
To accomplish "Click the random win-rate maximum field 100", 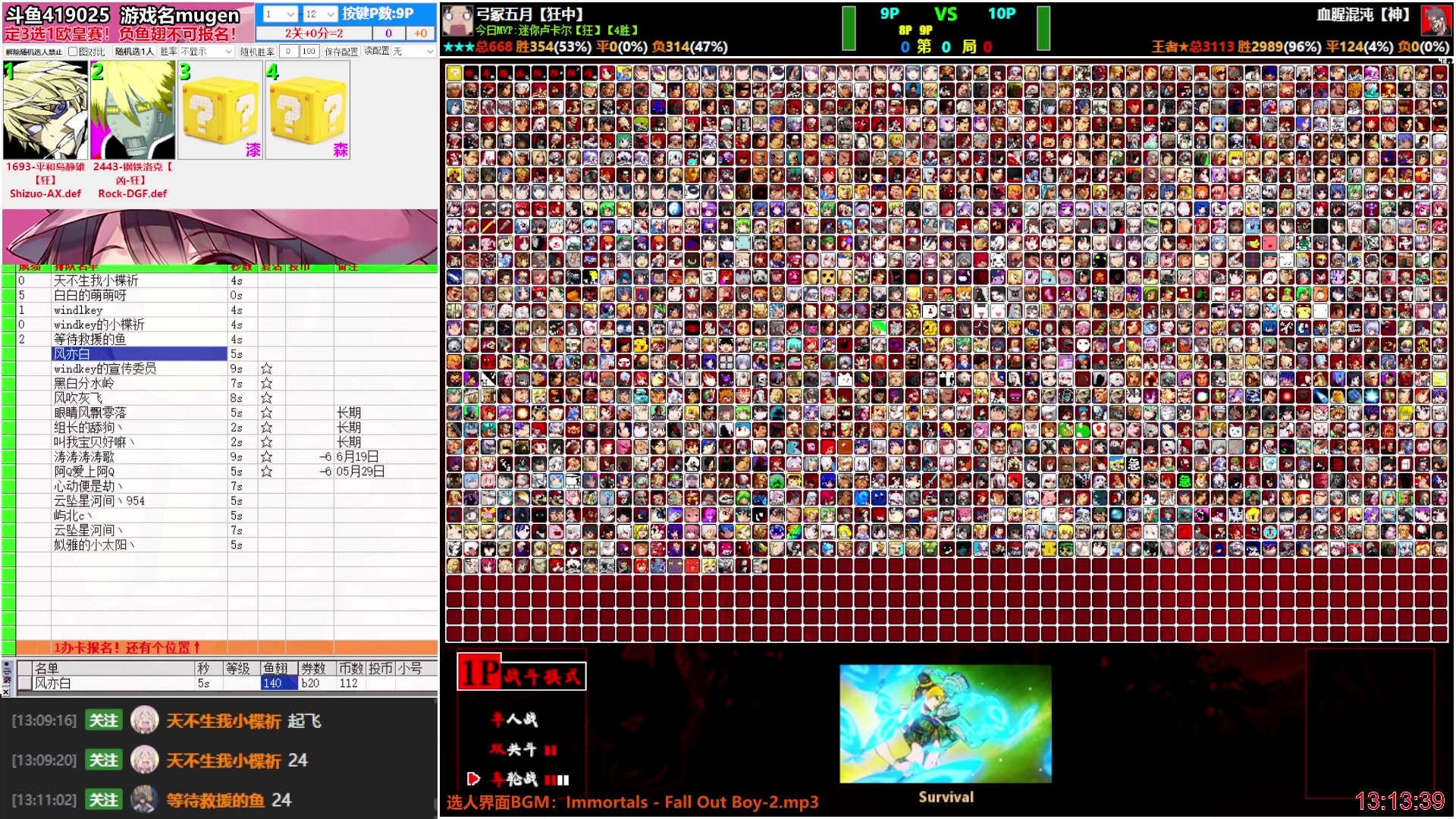I will click(x=309, y=52).
